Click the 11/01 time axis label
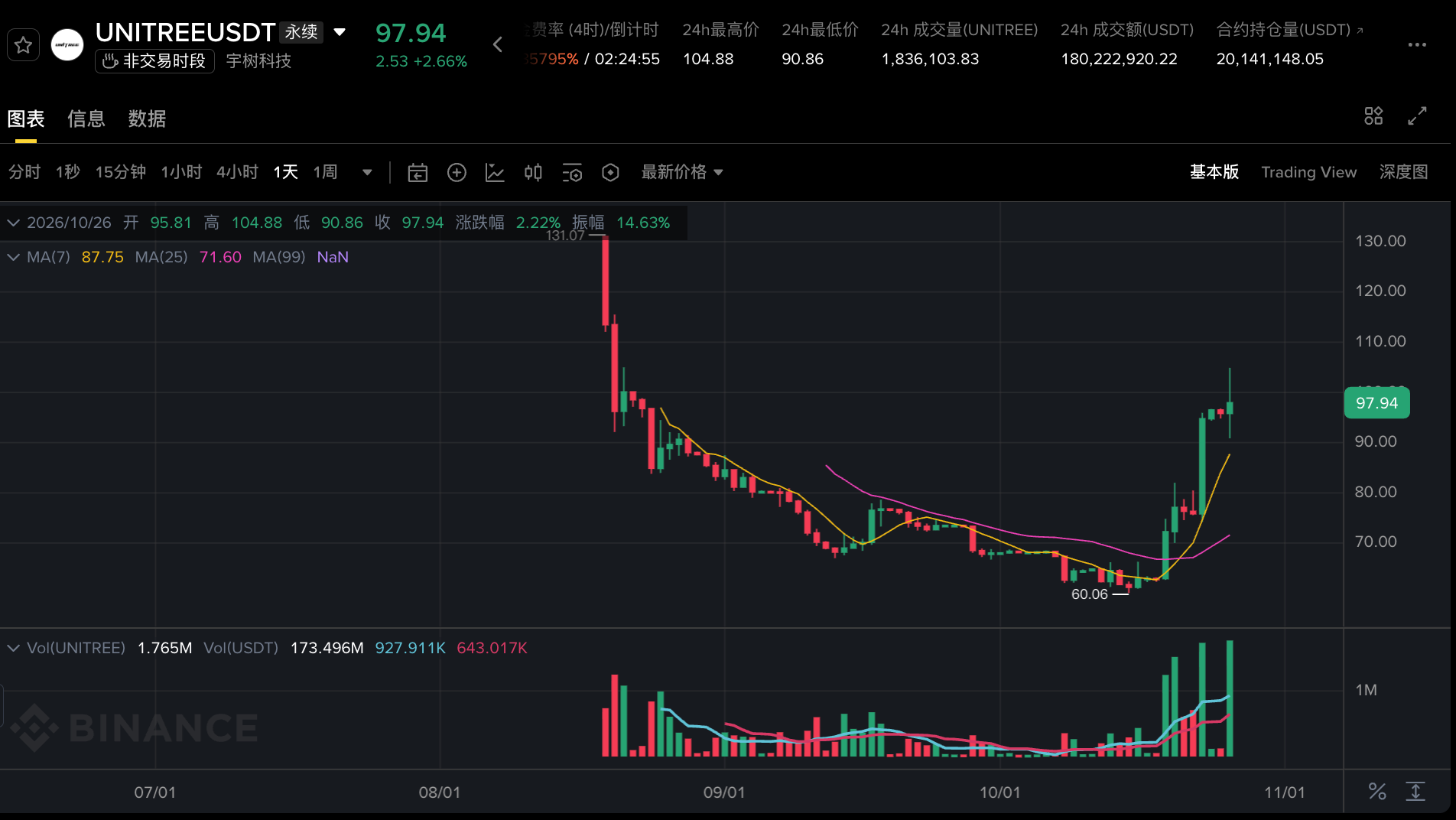Image resolution: width=1456 pixels, height=820 pixels. coord(1285,792)
